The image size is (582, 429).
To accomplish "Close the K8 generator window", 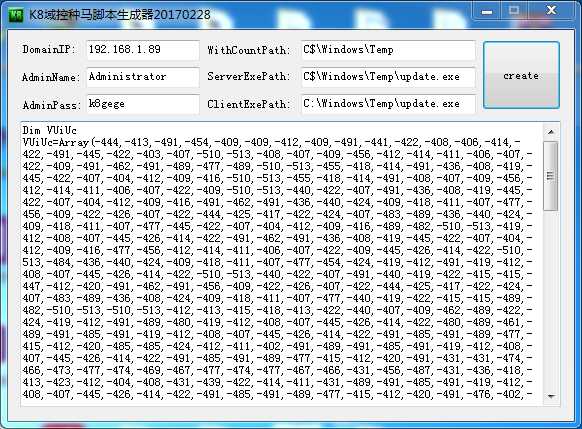I will click(x=551, y=10).
